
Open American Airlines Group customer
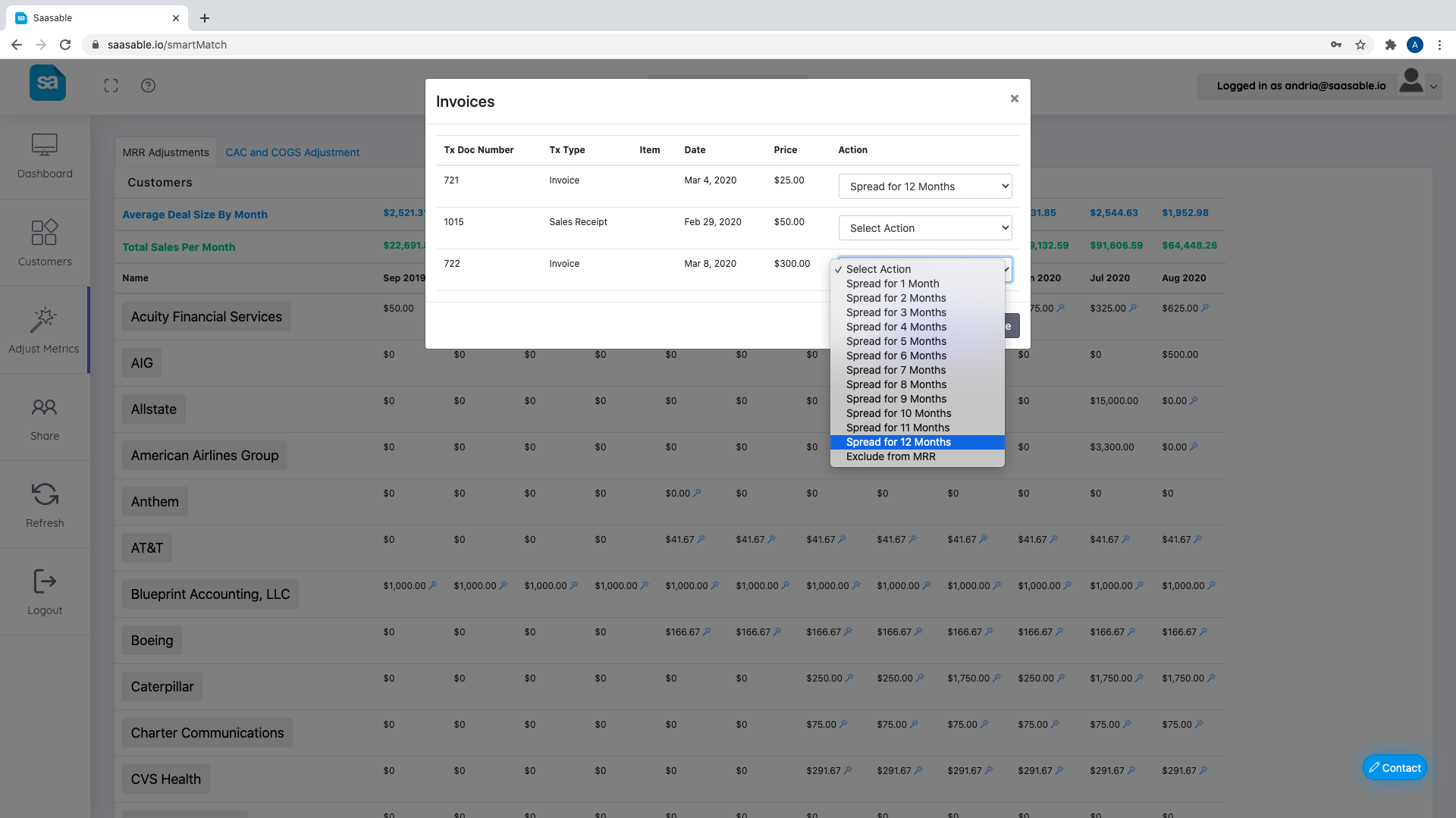pos(205,456)
